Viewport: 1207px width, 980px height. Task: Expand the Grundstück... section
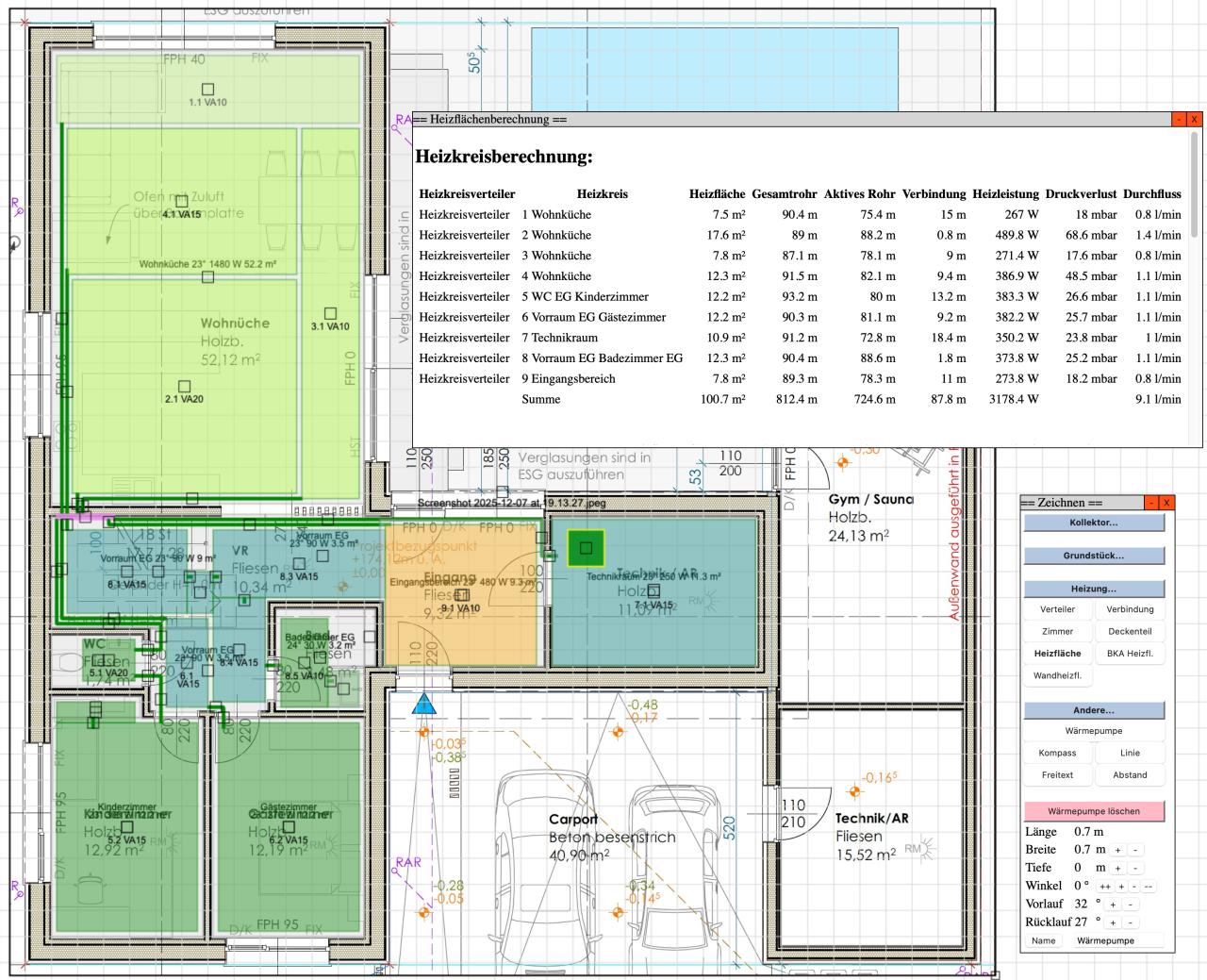pyautogui.click(x=1094, y=556)
